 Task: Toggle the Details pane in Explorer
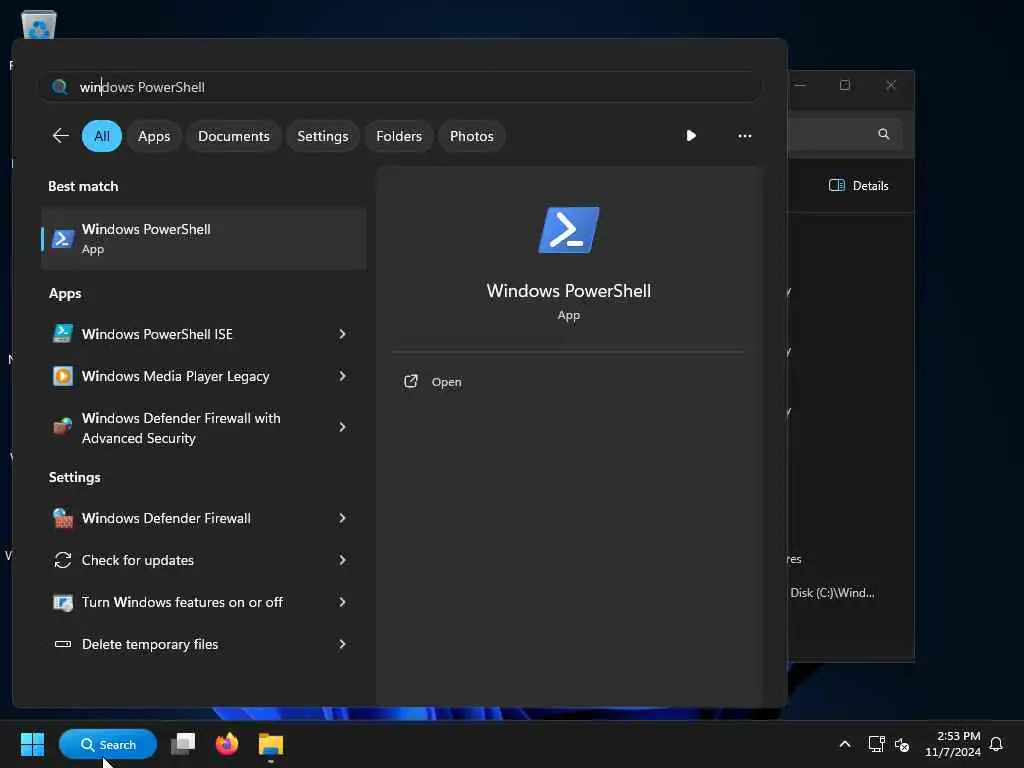(858, 185)
